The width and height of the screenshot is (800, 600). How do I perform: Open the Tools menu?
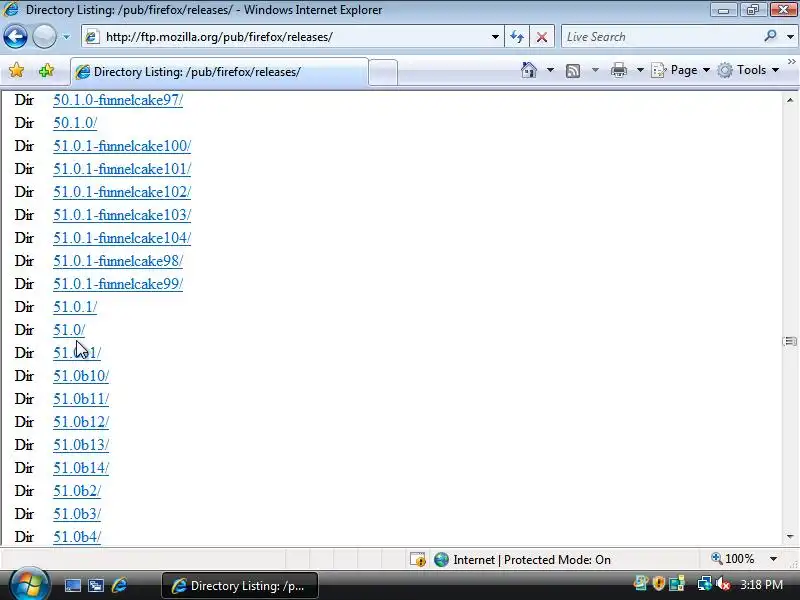click(x=748, y=70)
